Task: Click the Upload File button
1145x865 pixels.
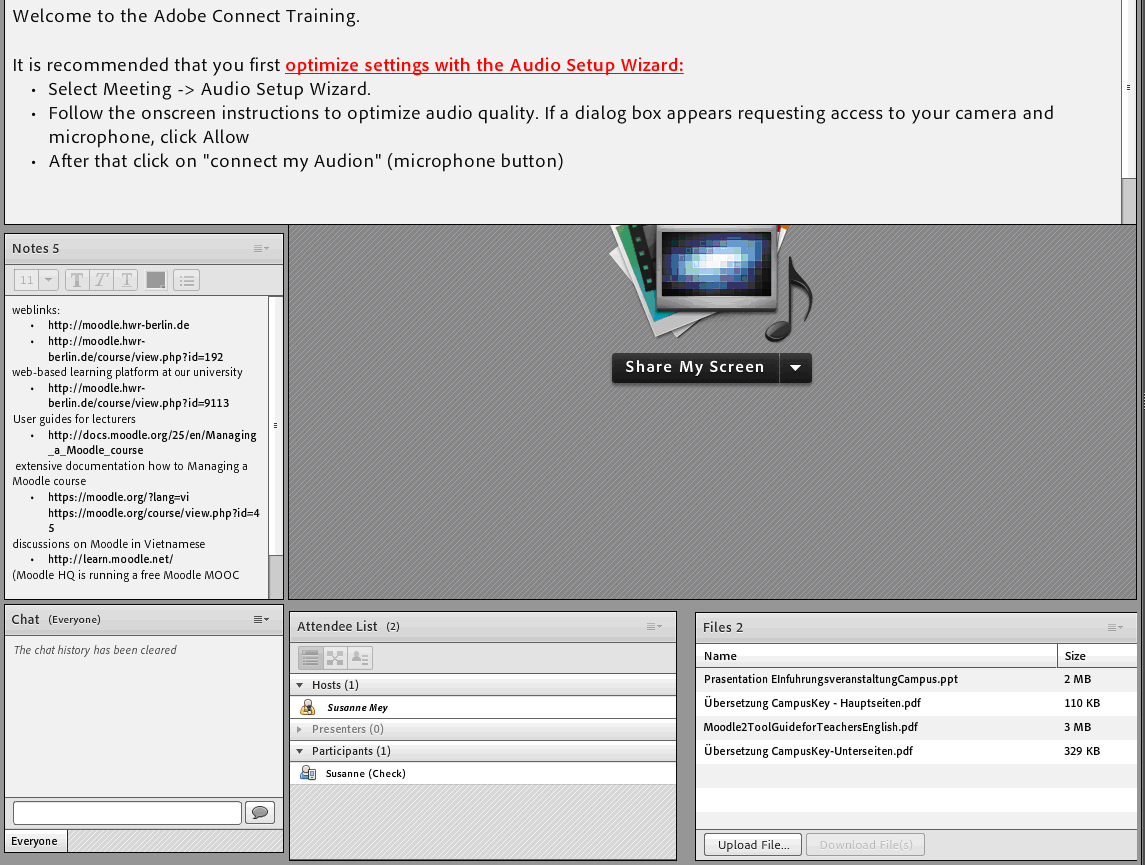Action: pos(753,845)
